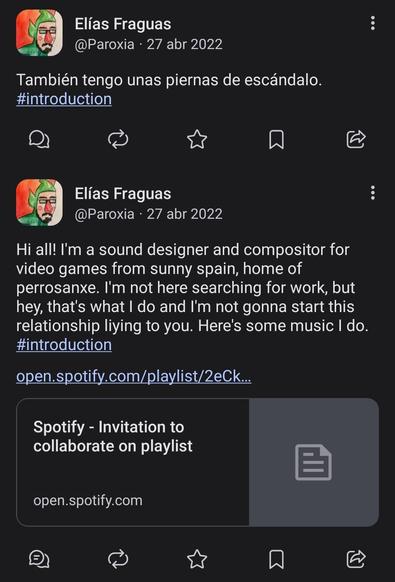The width and height of the screenshot is (395, 582).
Task: Bookmark the "piernas de escándalo" post
Action: [276, 140]
